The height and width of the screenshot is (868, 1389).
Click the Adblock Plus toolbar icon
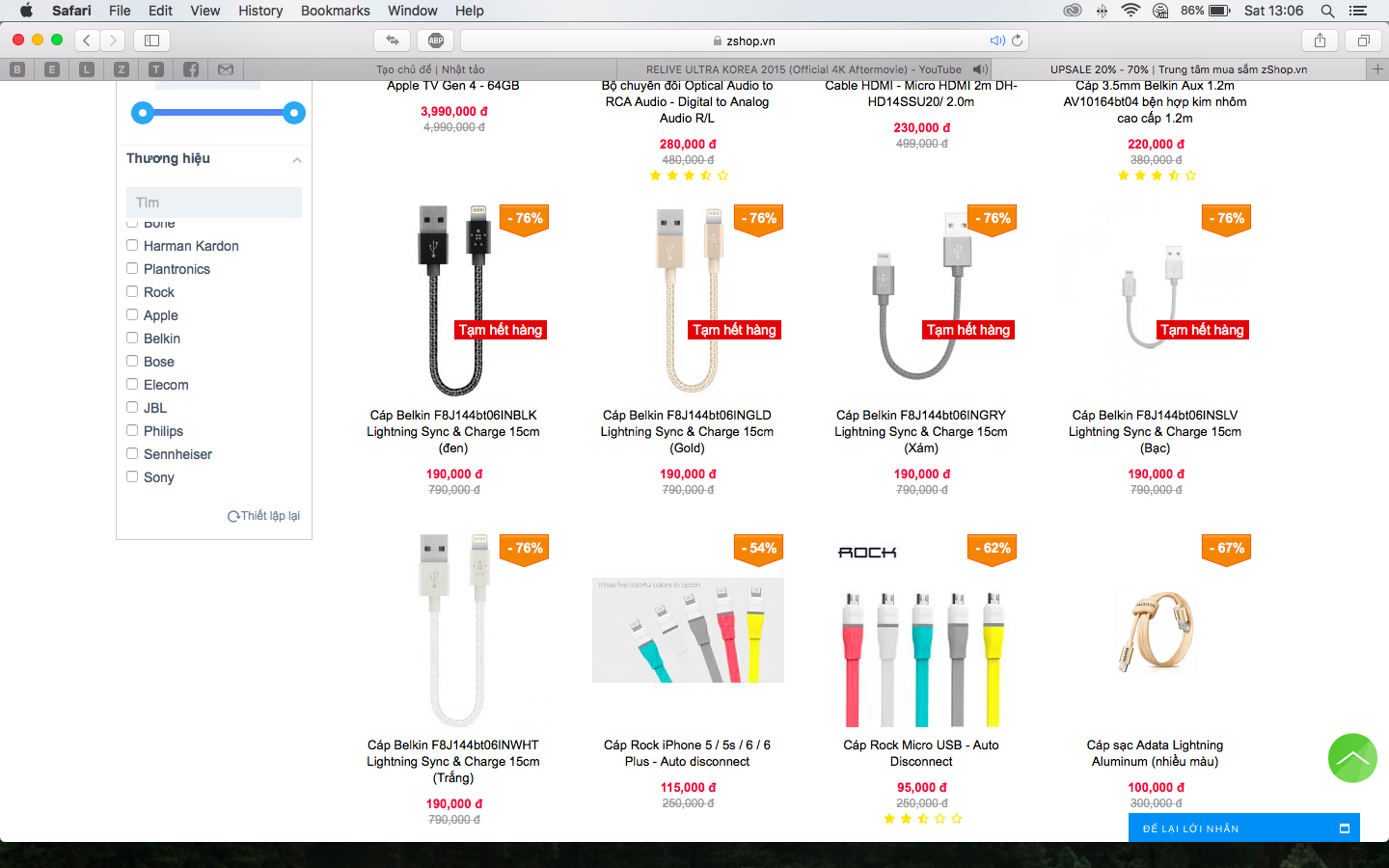(x=436, y=41)
